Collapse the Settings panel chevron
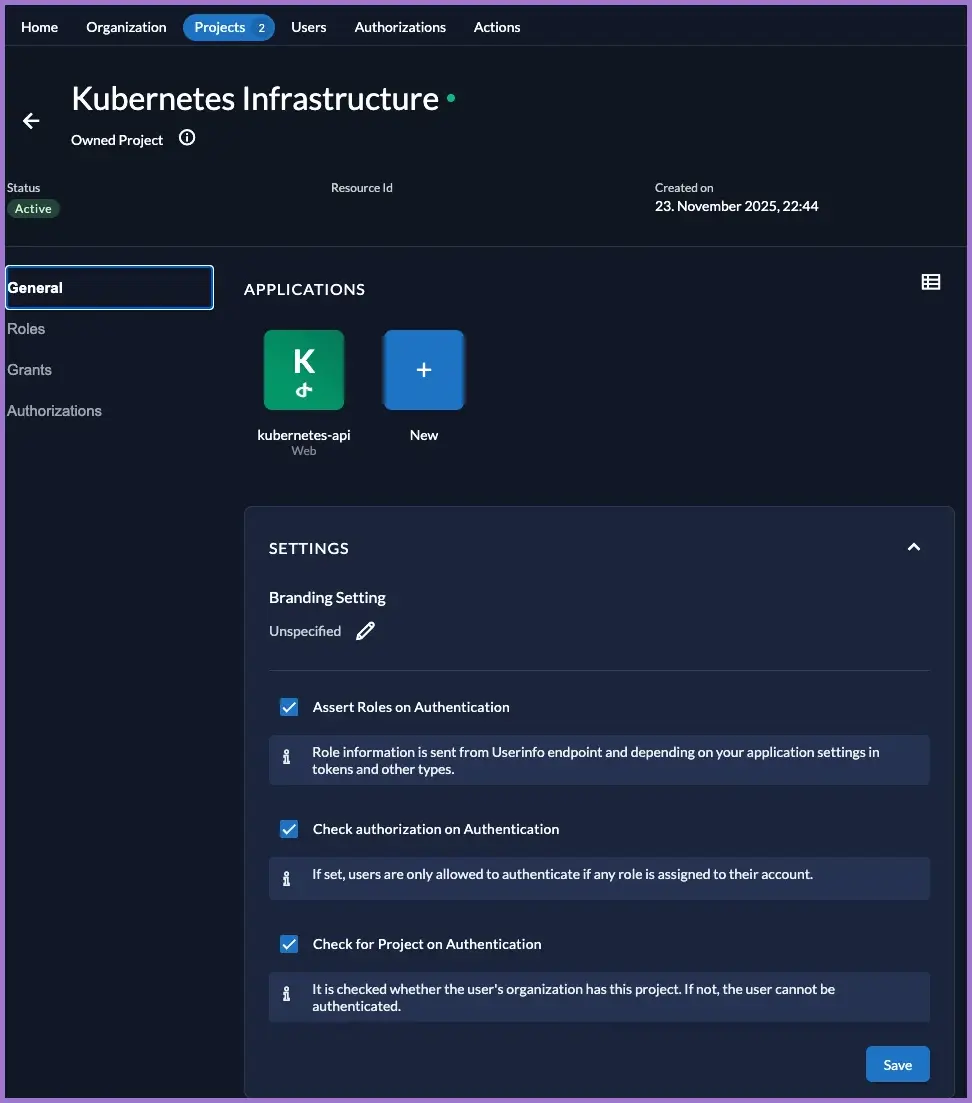972x1103 pixels. point(913,547)
